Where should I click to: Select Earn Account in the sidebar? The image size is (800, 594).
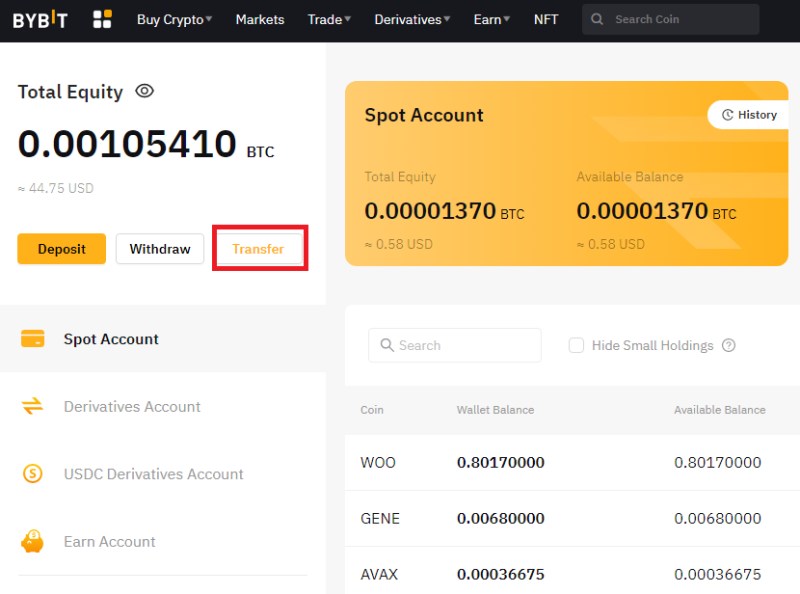click(163, 541)
